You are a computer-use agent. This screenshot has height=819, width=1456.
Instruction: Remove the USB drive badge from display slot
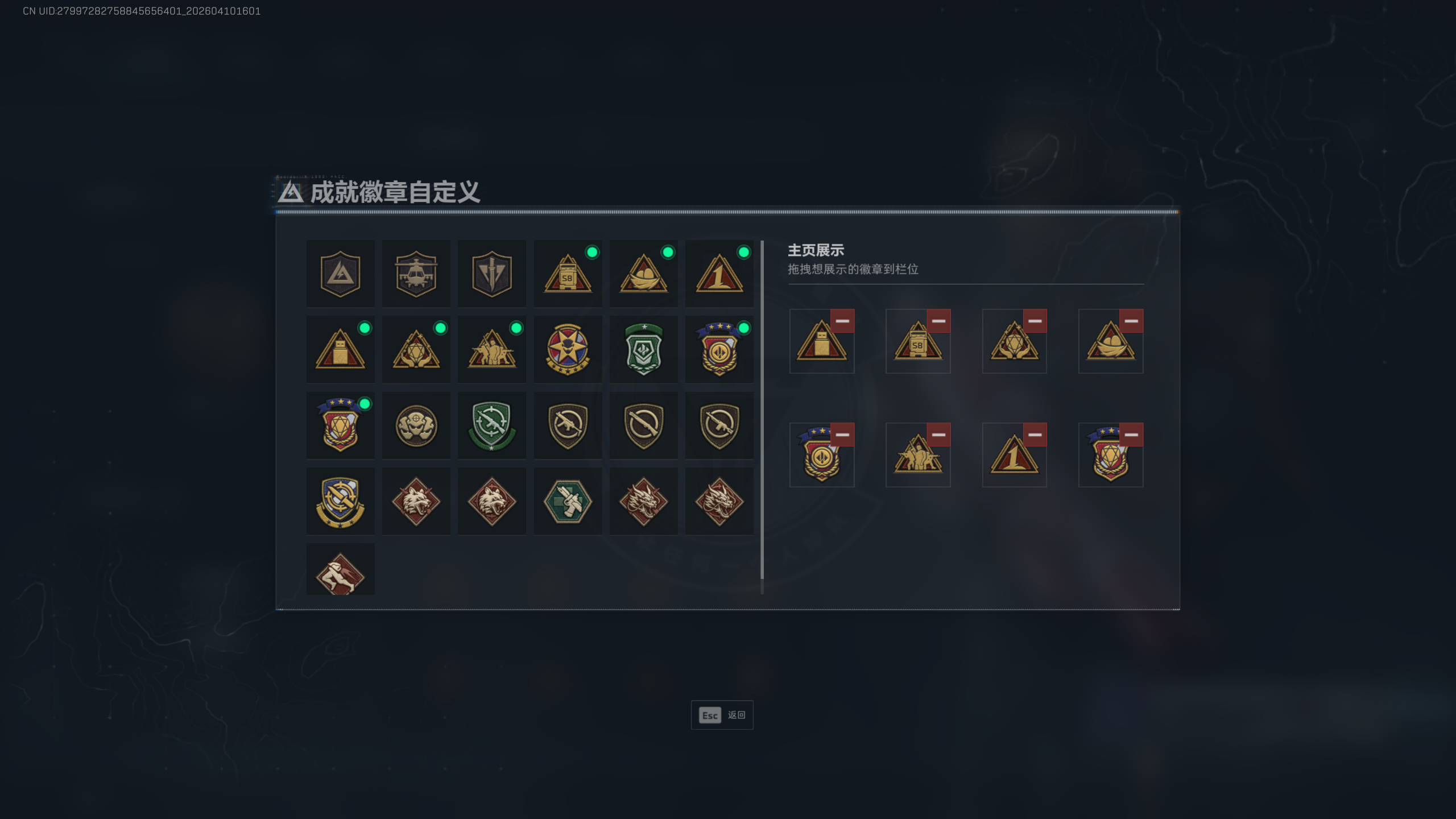point(842,321)
